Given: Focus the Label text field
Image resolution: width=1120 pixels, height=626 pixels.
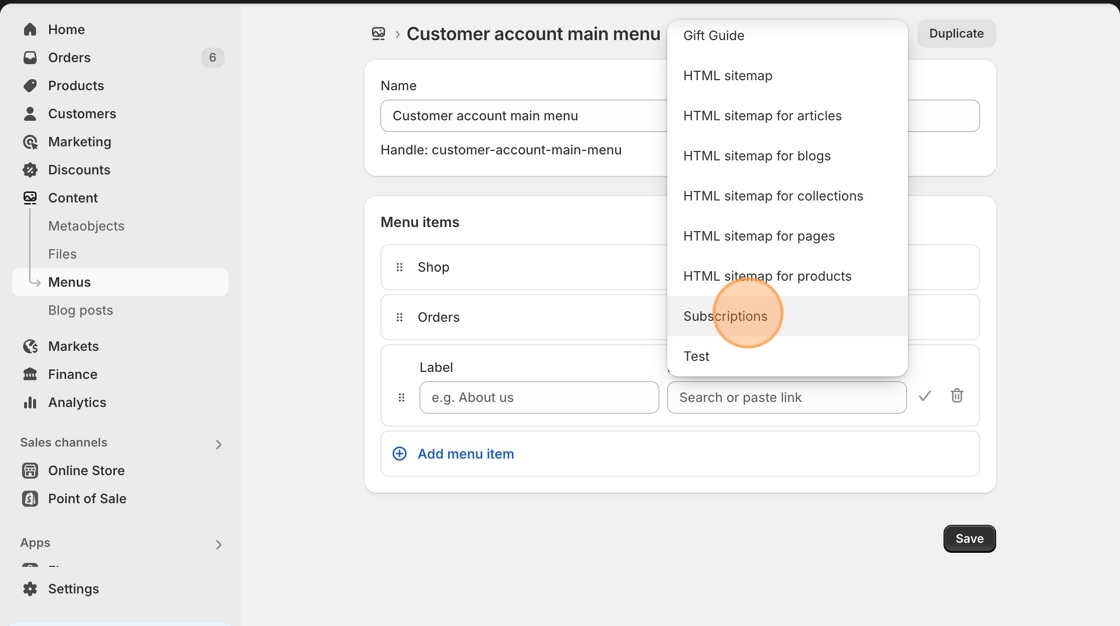Looking at the screenshot, I should (x=538, y=397).
